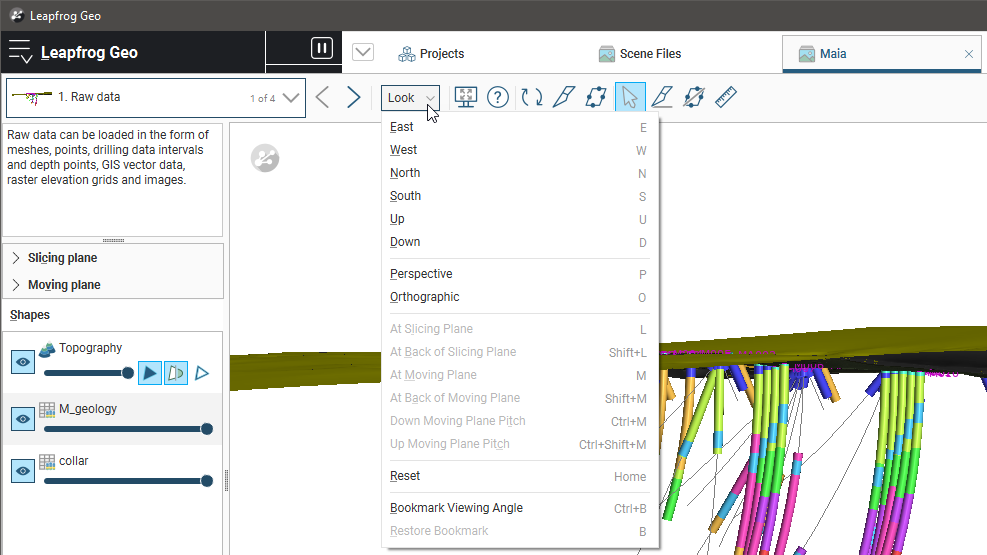Image resolution: width=987 pixels, height=555 pixels.
Task: Open the processing queue dropdown arrow
Action: point(363,52)
